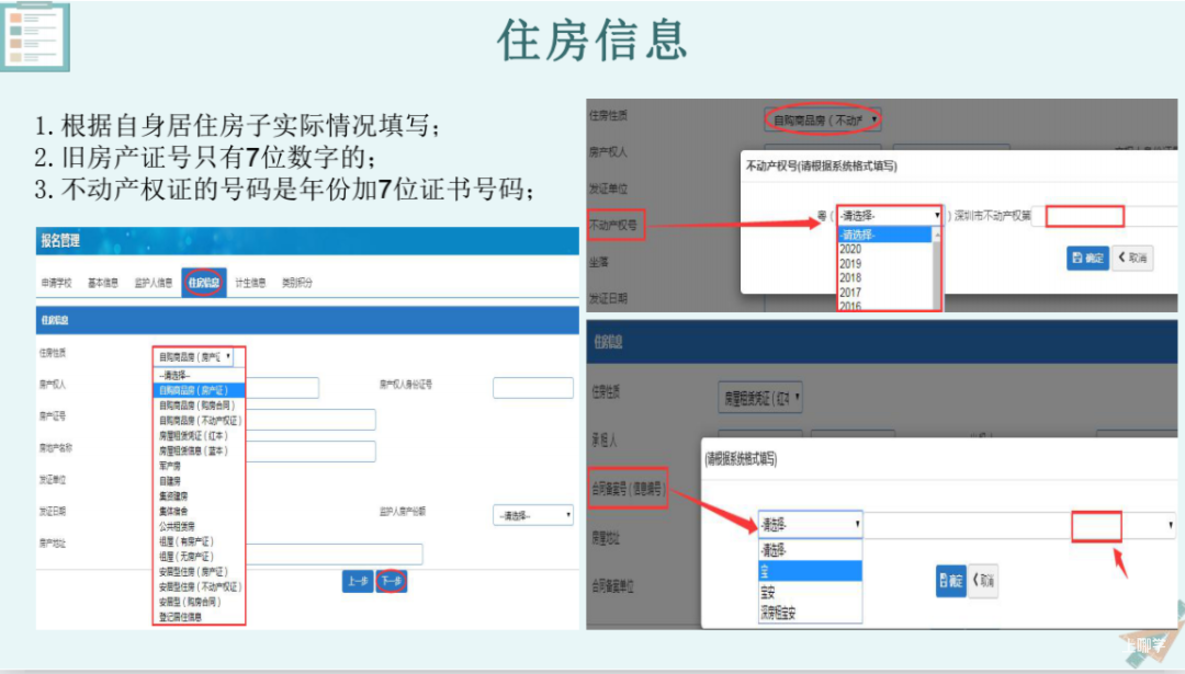The height and width of the screenshot is (674, 1185).
Task: Go to the 计生信息 tab
Action: tap(250, 283)
